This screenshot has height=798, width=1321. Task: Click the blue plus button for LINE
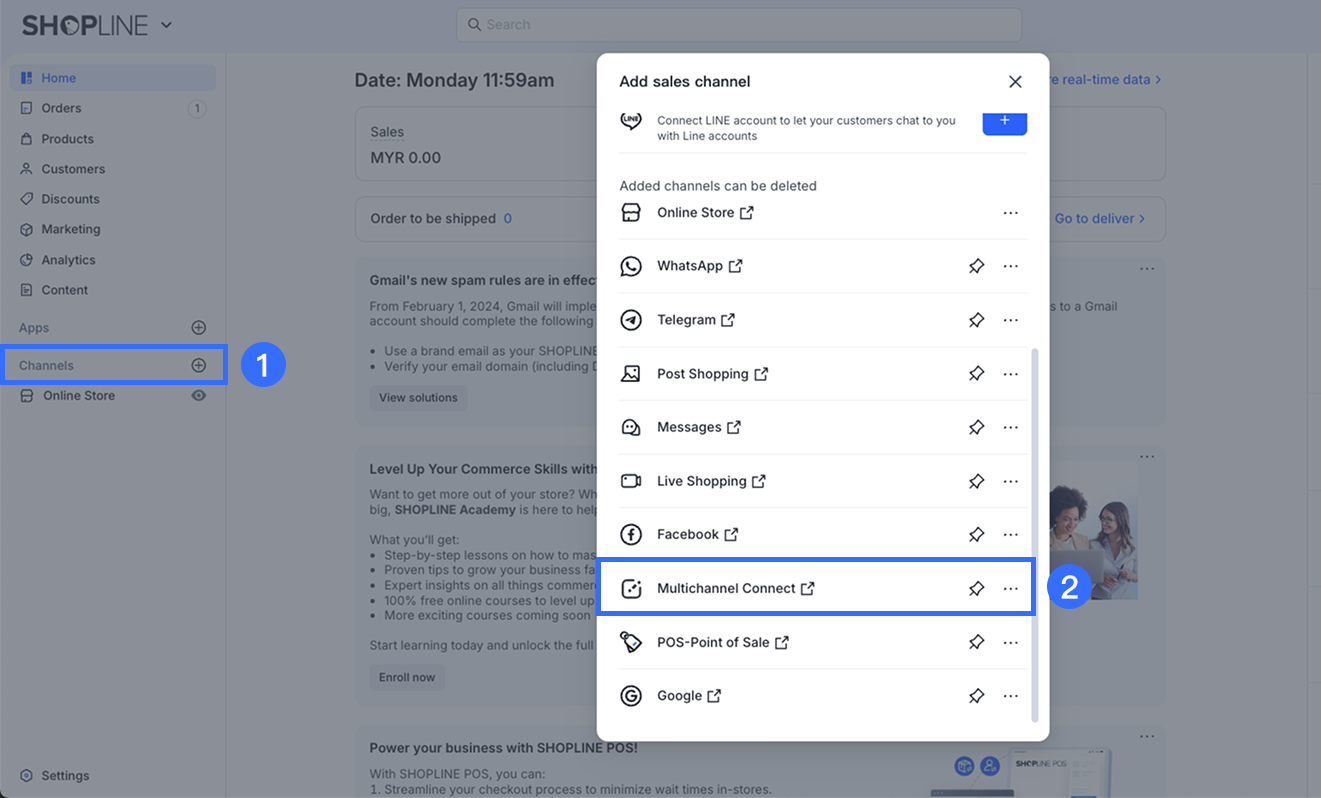pyautogui.click(x=1004, y=122)
